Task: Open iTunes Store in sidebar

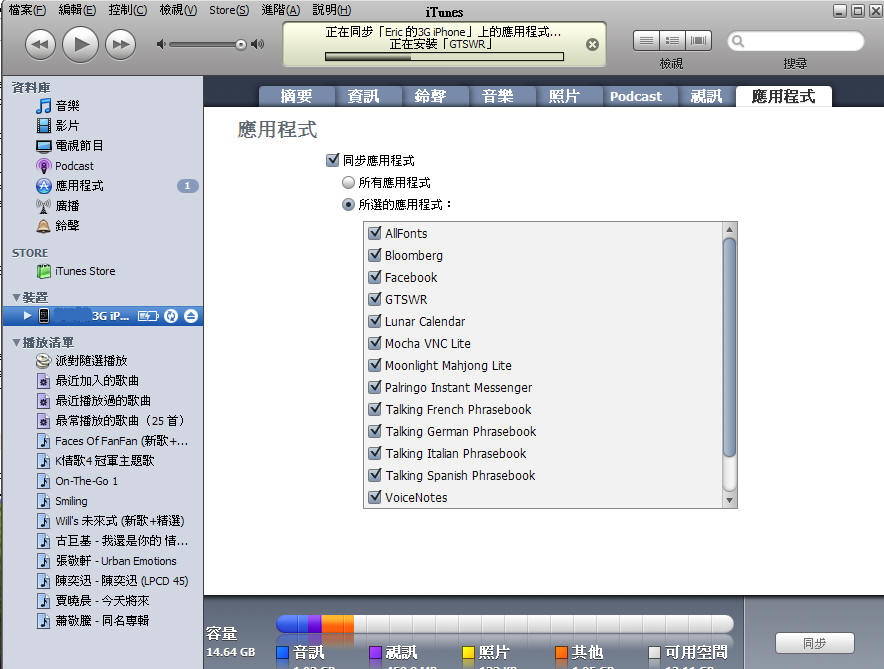Action: 84,271
